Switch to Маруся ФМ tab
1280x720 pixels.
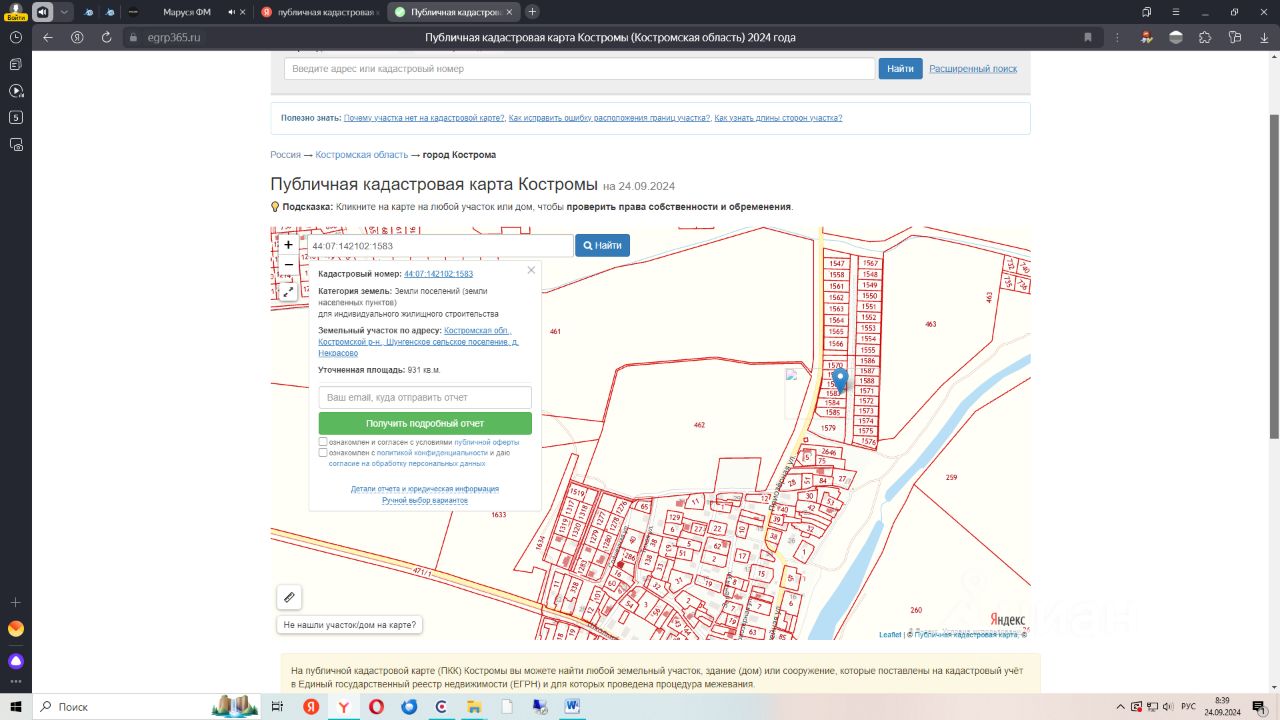click(185, 12)
